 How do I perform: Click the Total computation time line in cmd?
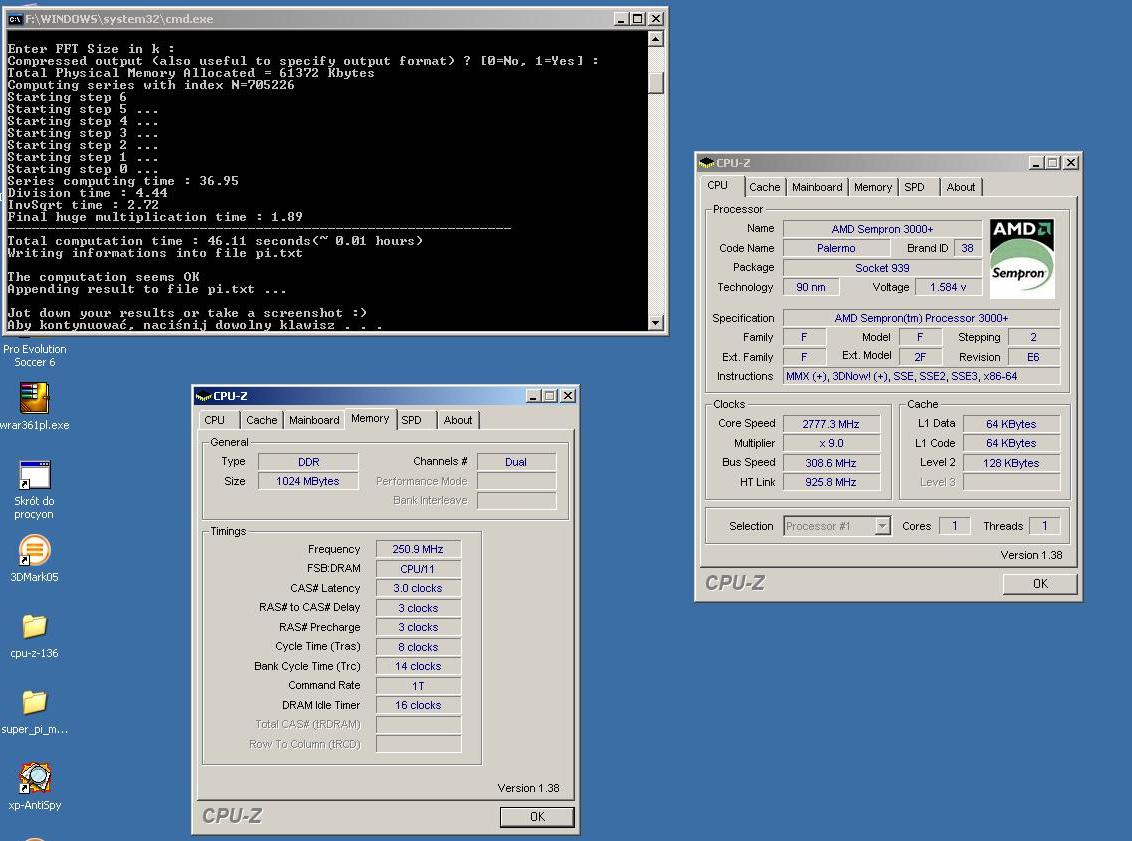click(x=215, y=241)
